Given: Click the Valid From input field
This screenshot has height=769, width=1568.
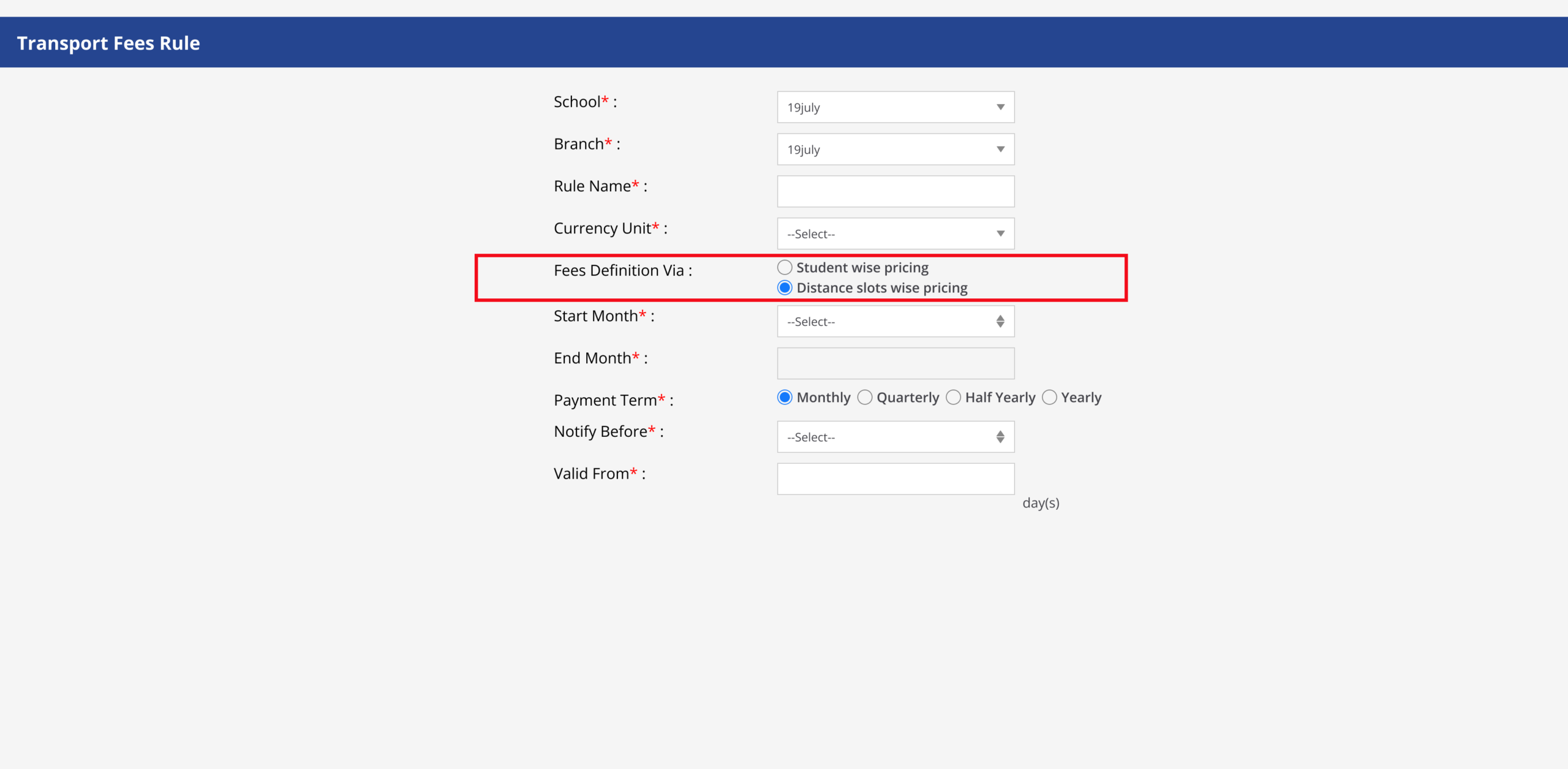Looking at the screenshot, I should pyautogui.click(x=895, y=479).
